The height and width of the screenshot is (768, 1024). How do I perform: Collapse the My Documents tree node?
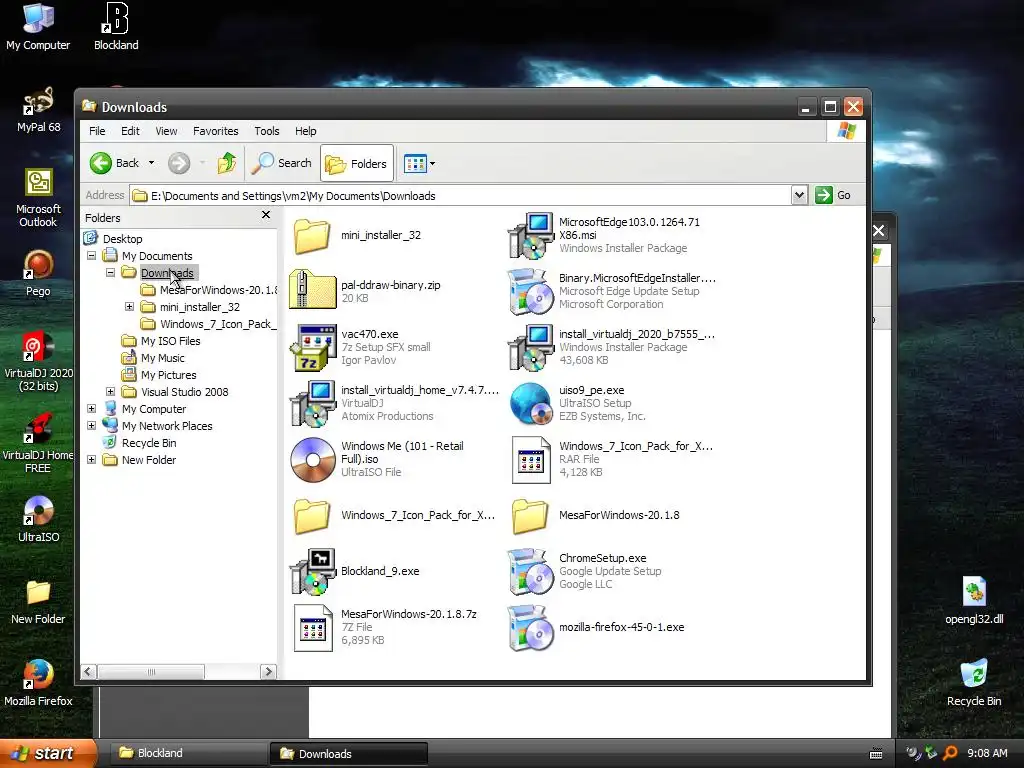[91, 256]
